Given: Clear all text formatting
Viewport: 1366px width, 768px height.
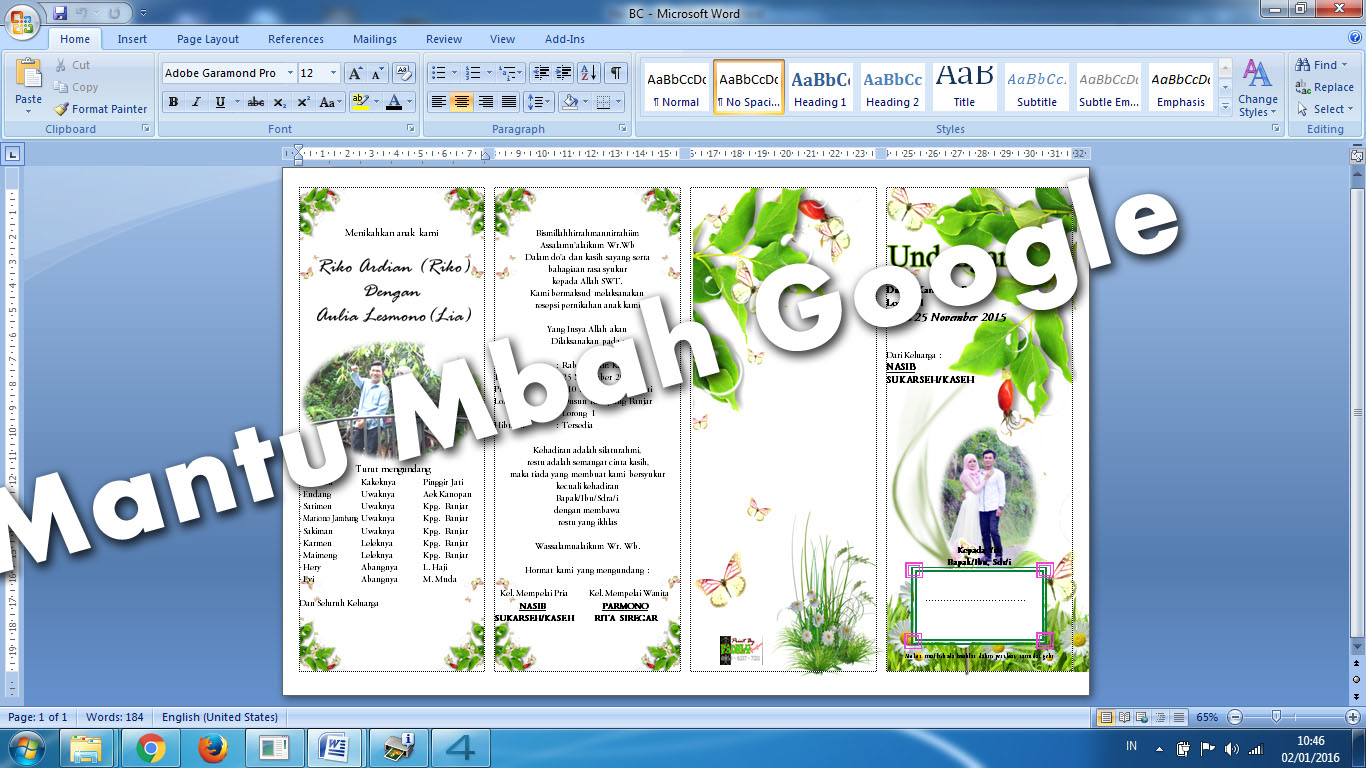Looking at the screenshot, I should click(404, 73).
